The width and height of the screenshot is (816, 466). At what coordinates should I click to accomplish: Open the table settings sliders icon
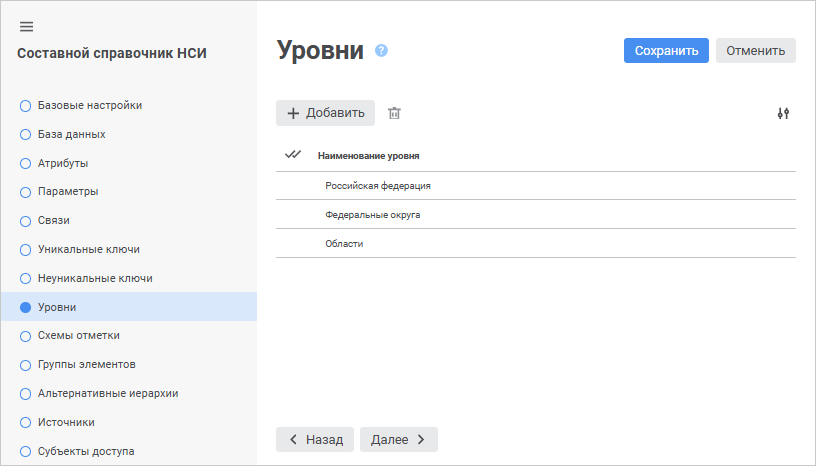click(x=783, y=114)
